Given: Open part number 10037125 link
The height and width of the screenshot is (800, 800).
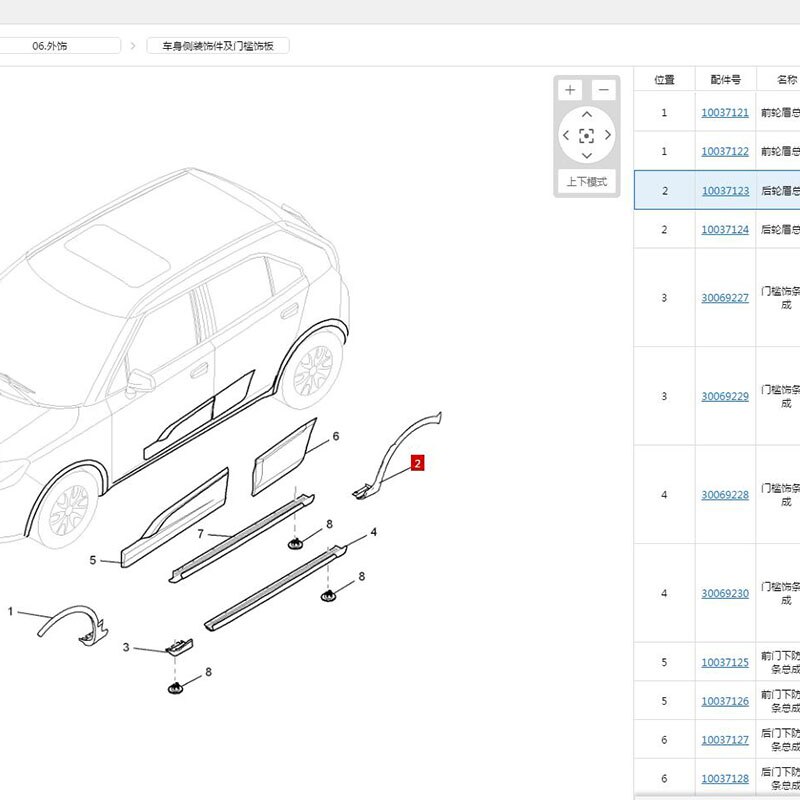Looking at the screenshot, I should [725, 662].
